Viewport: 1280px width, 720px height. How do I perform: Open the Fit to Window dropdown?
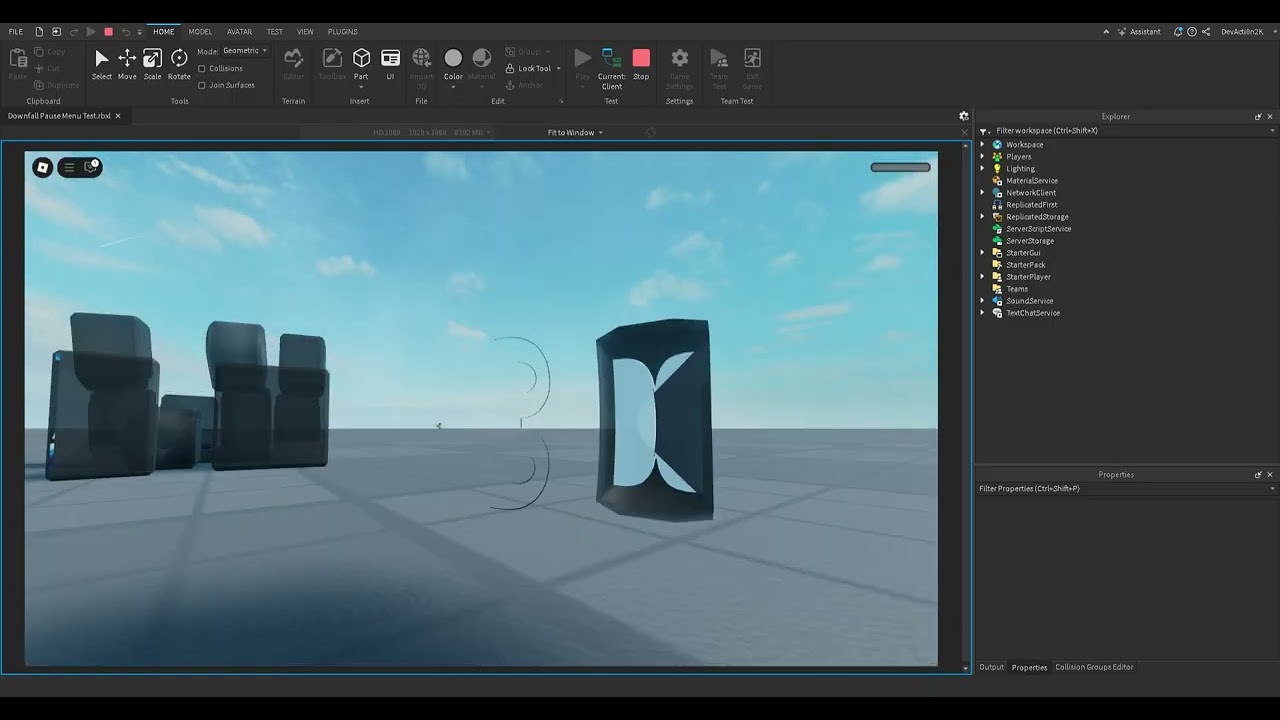(575, 132)
